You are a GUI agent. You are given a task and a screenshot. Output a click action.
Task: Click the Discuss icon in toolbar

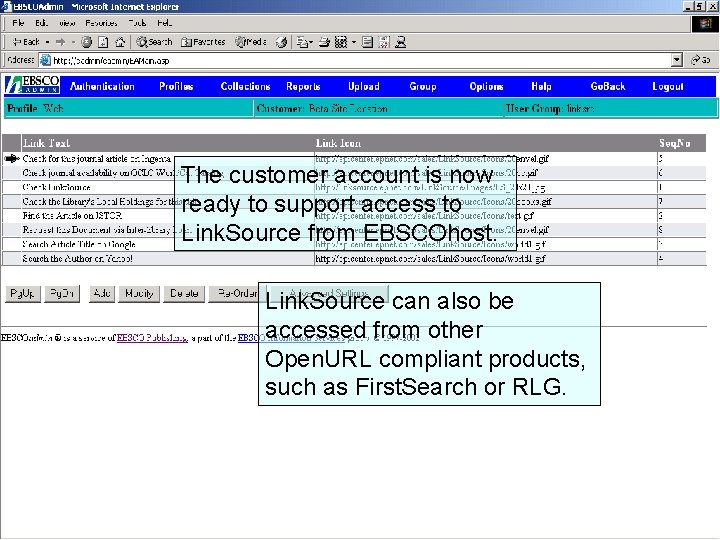point(367,42)
